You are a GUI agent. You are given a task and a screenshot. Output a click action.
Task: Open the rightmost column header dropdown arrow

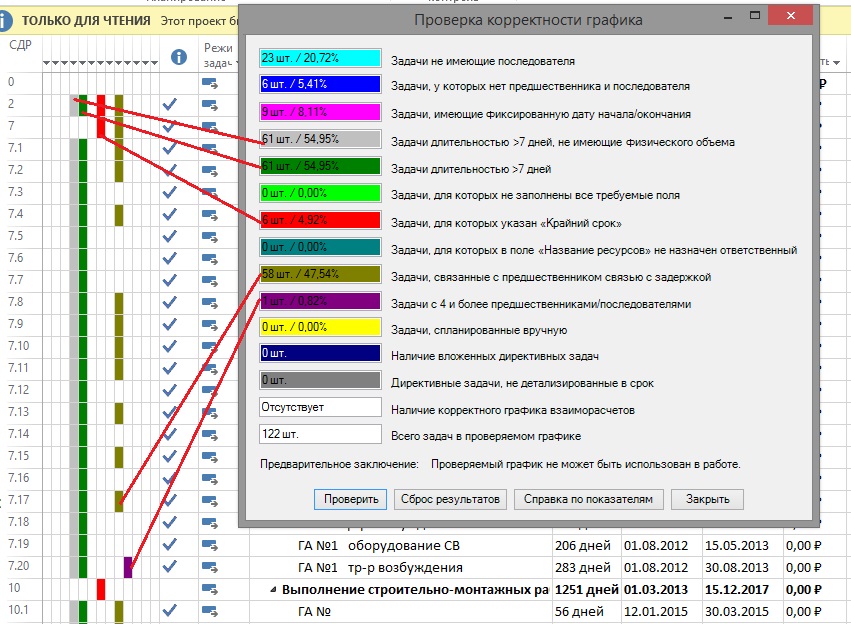pos(836,63)
